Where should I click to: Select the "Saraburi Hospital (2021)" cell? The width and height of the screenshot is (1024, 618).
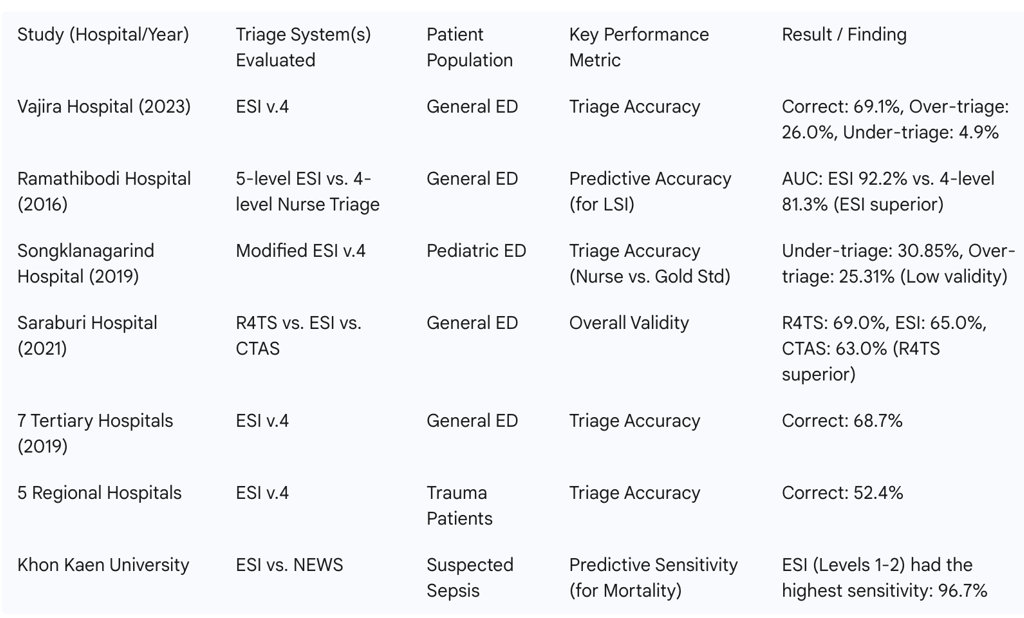87,335
